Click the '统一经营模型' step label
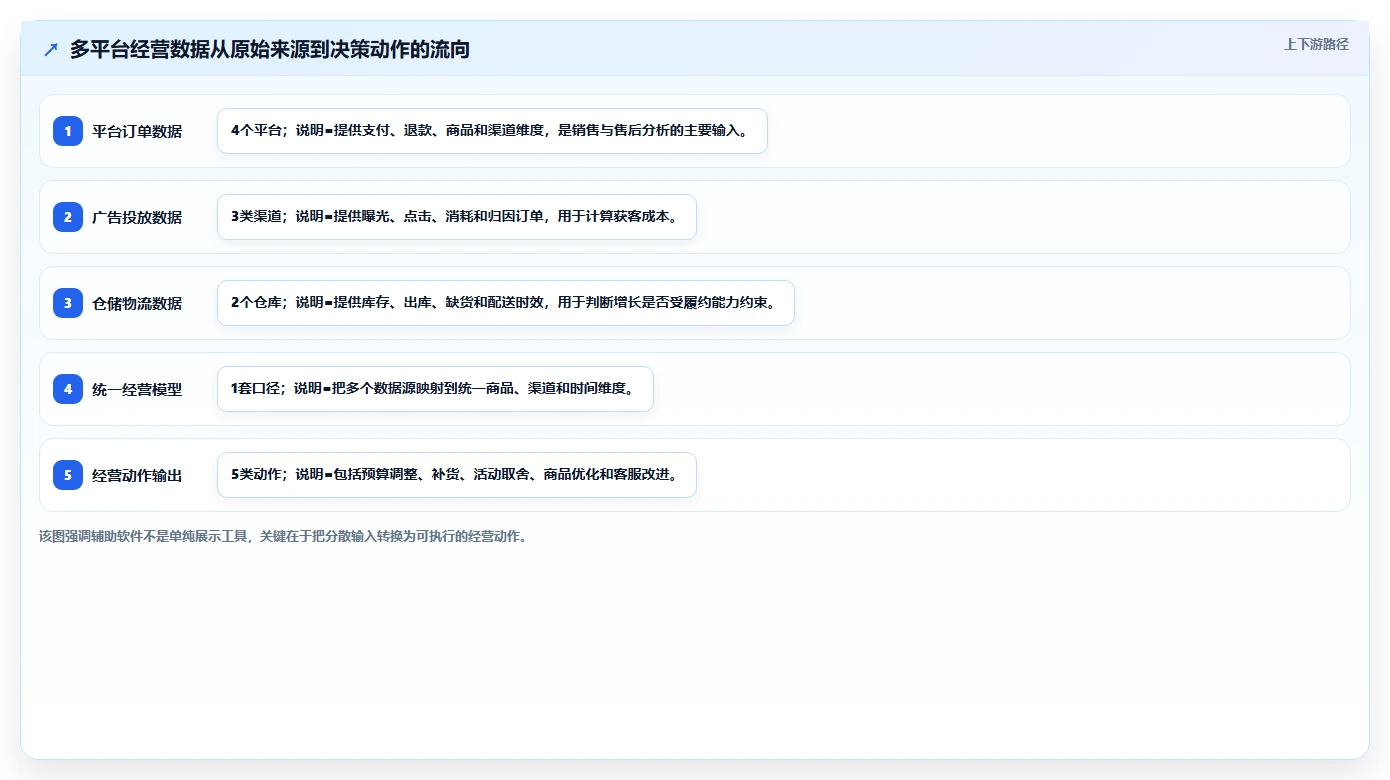 click(137, 389)
